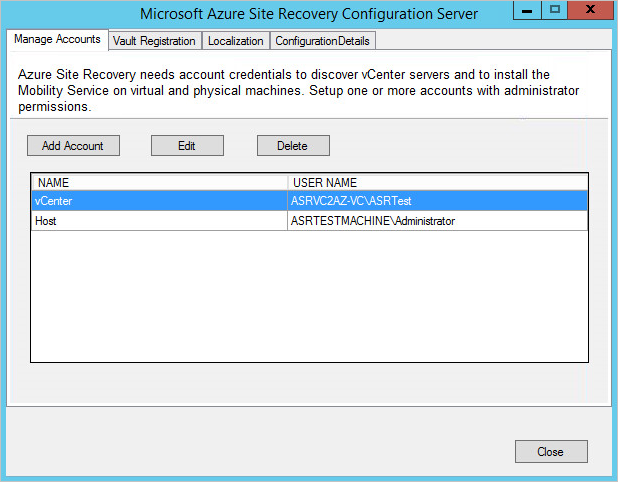This screenshot has height=482, width=618.
Task: Open the Vault Registration tab
Action: [x=154, y=41]
